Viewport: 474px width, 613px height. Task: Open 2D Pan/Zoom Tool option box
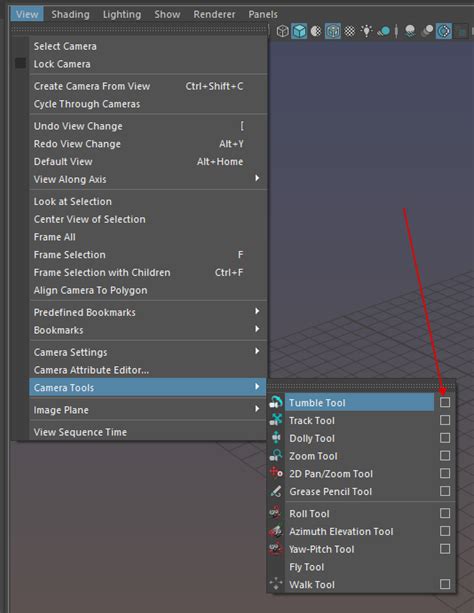445,473
